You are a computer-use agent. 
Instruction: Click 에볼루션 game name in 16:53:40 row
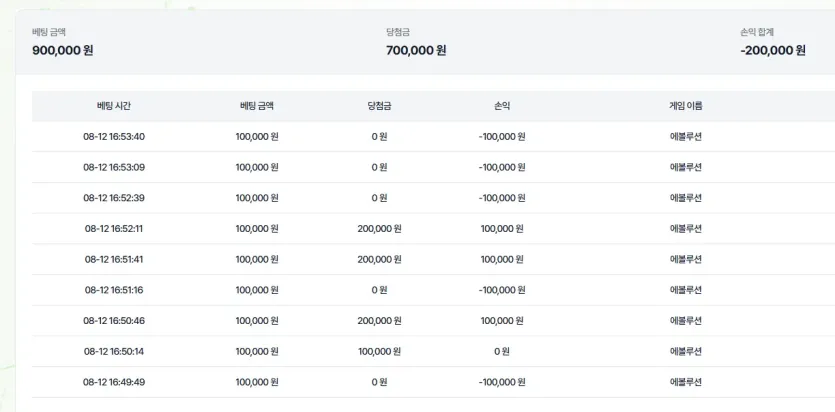[x=685, y=137]
